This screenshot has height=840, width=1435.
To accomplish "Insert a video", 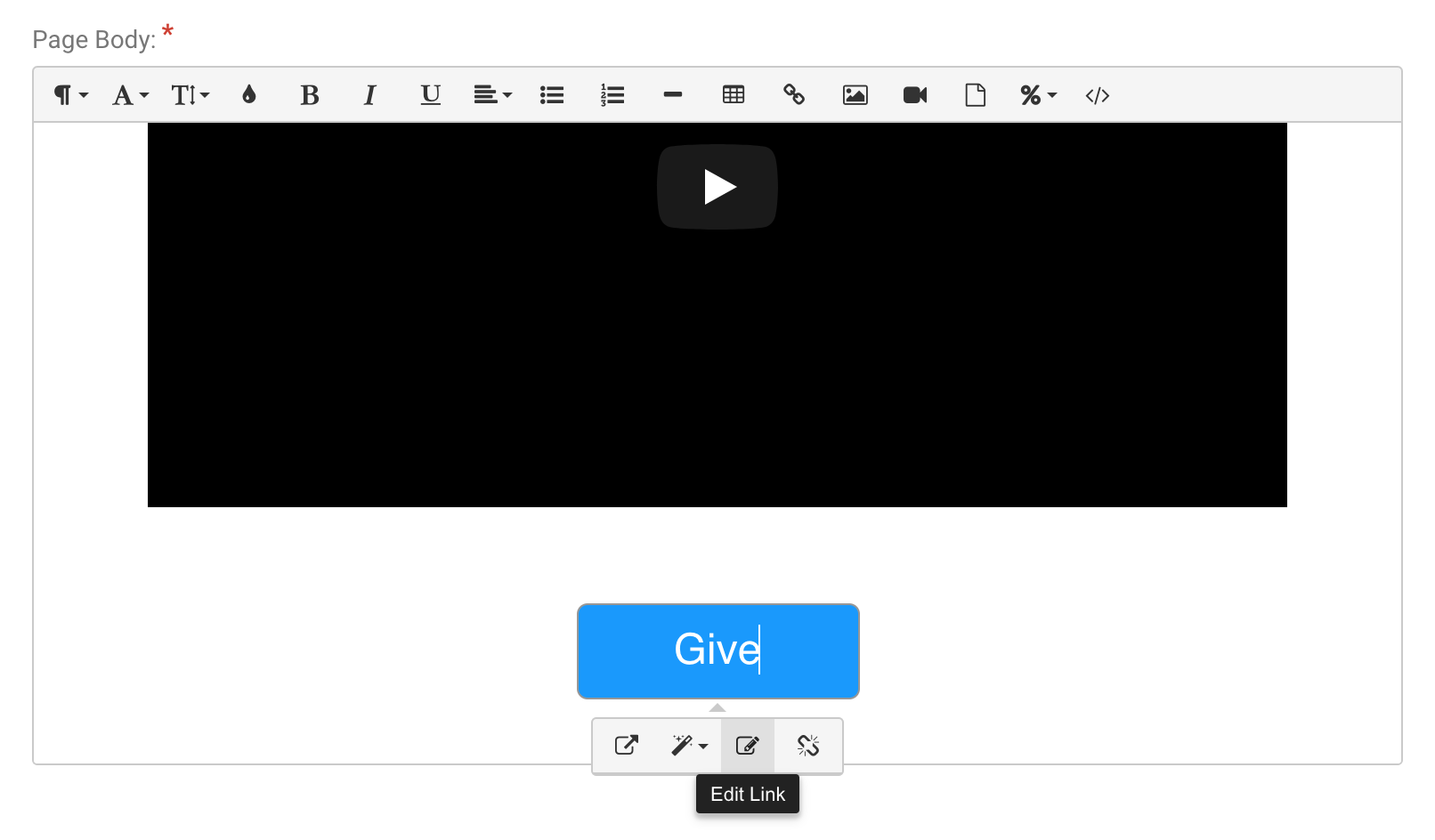I will [x=915, y=95].
